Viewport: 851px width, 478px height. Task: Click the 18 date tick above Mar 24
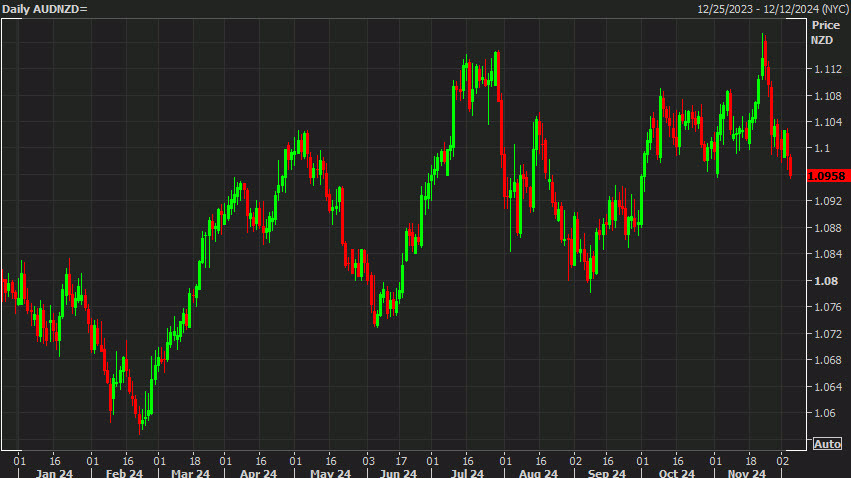[x=195, y=461]
